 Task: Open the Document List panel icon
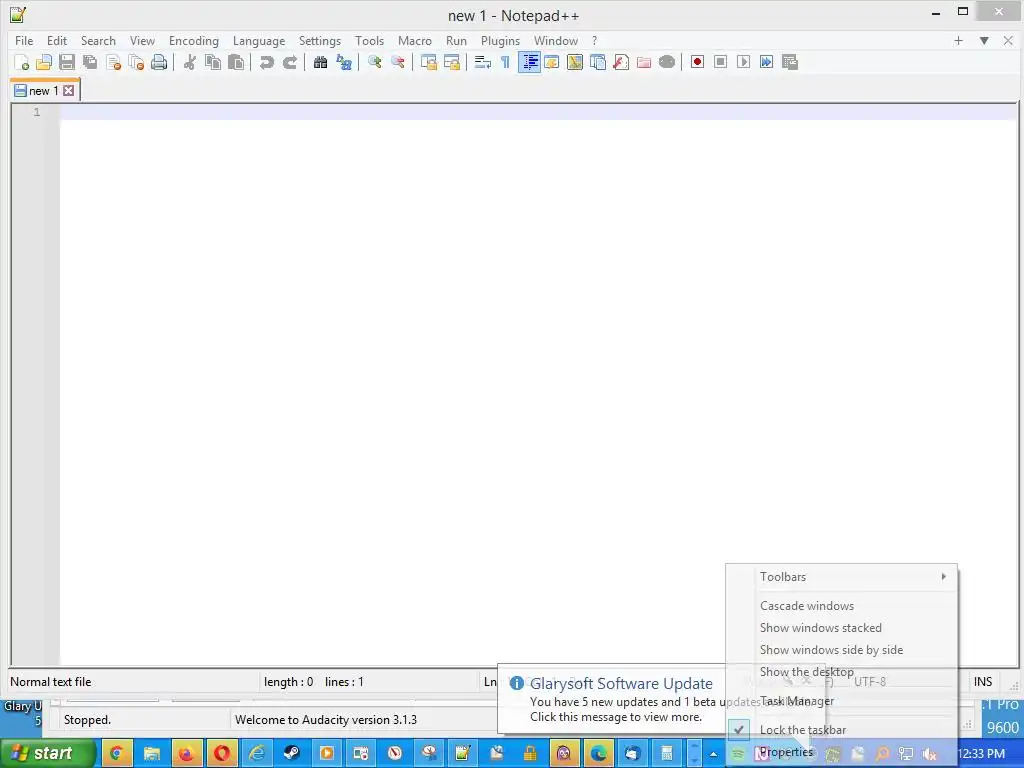[x=598, y=62]
